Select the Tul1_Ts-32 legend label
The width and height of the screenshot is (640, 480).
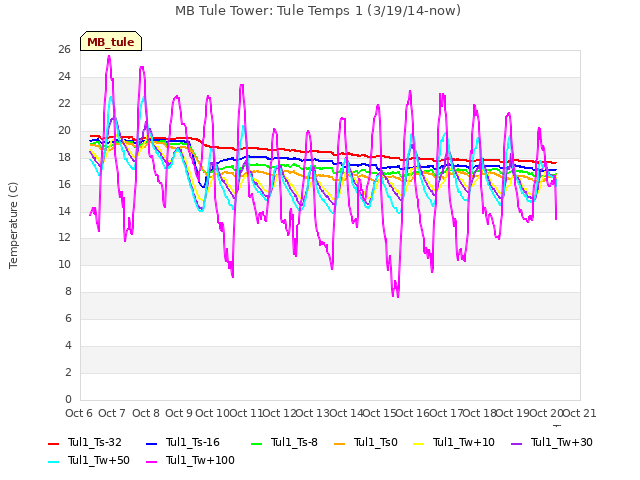(x=95, y=442)
